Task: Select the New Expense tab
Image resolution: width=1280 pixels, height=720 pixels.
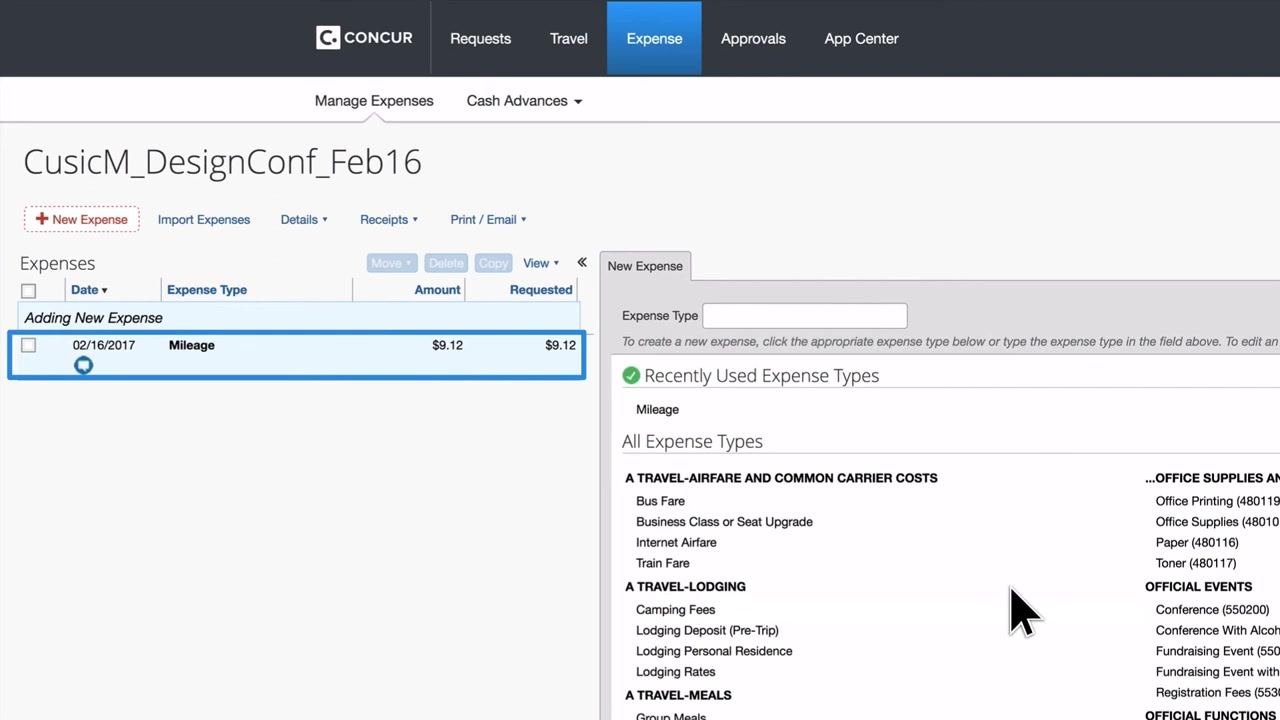Action: click(645, 266)
